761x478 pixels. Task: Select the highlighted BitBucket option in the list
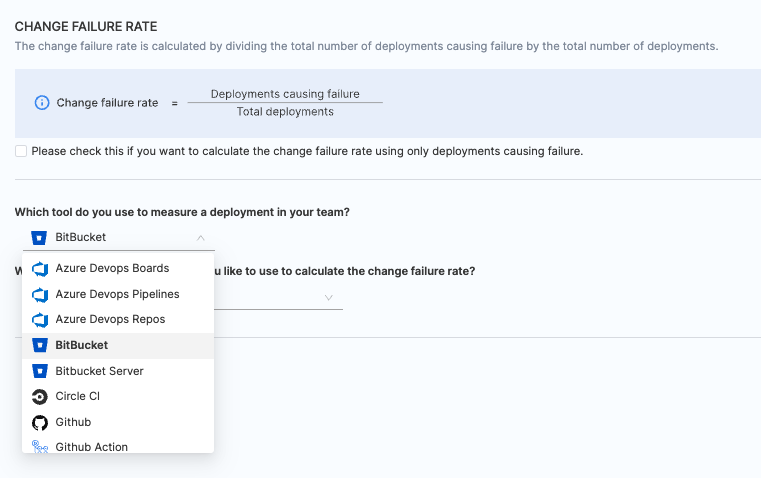82,345
